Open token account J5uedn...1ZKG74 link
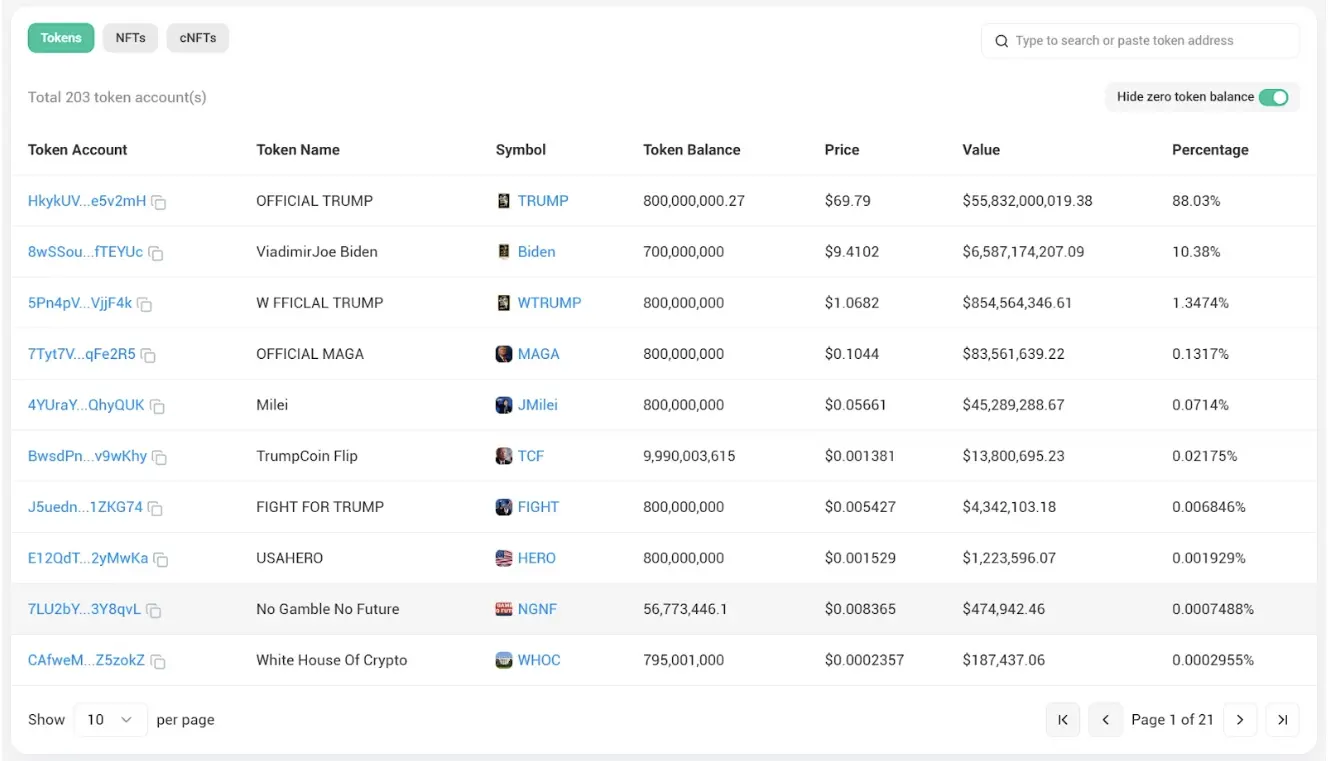 [85, 507]
